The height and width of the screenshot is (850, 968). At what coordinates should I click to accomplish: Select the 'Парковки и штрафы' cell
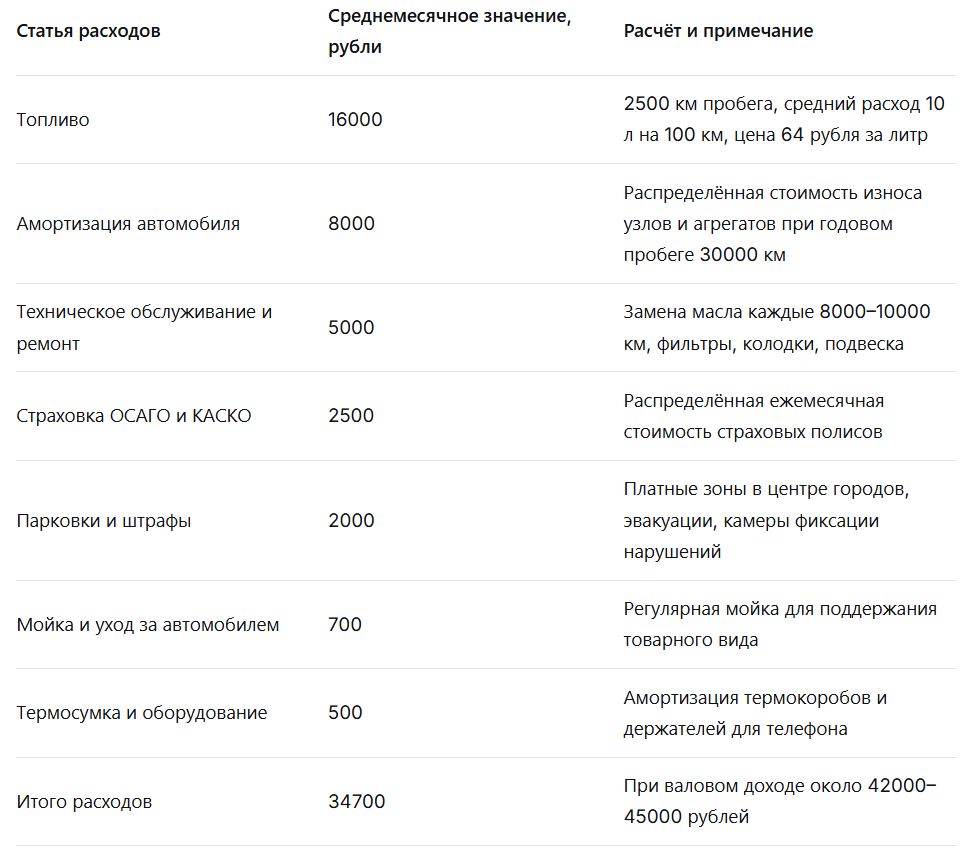[x=104, y=520]
